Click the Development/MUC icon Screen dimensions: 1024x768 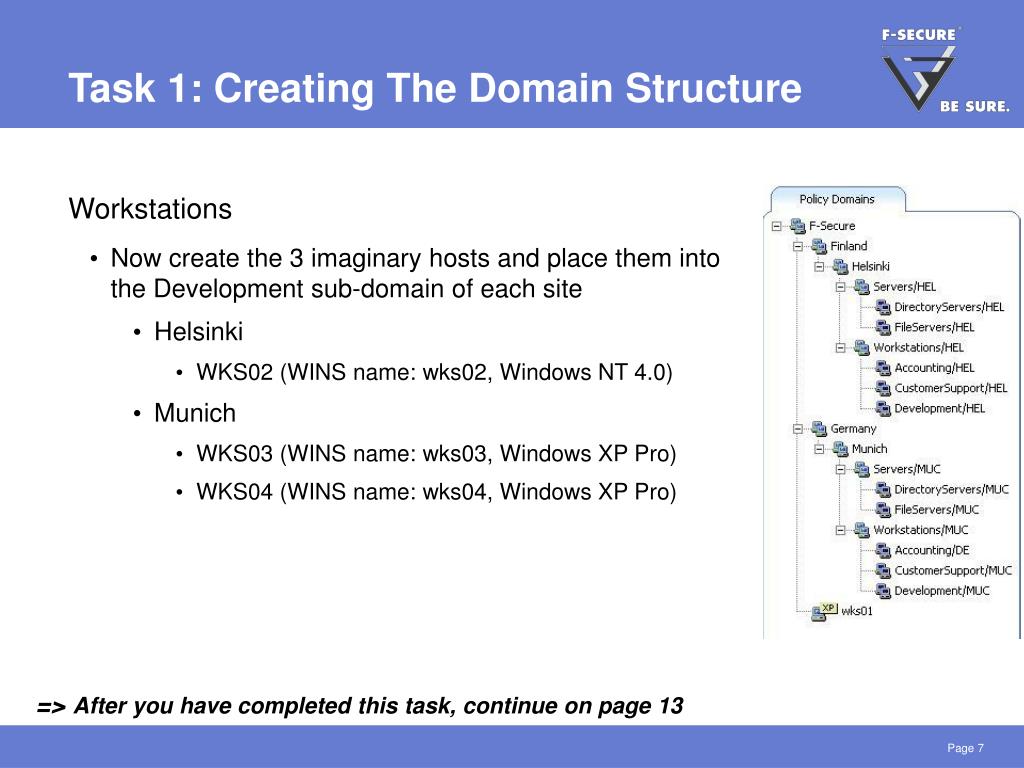coord(883,591)
